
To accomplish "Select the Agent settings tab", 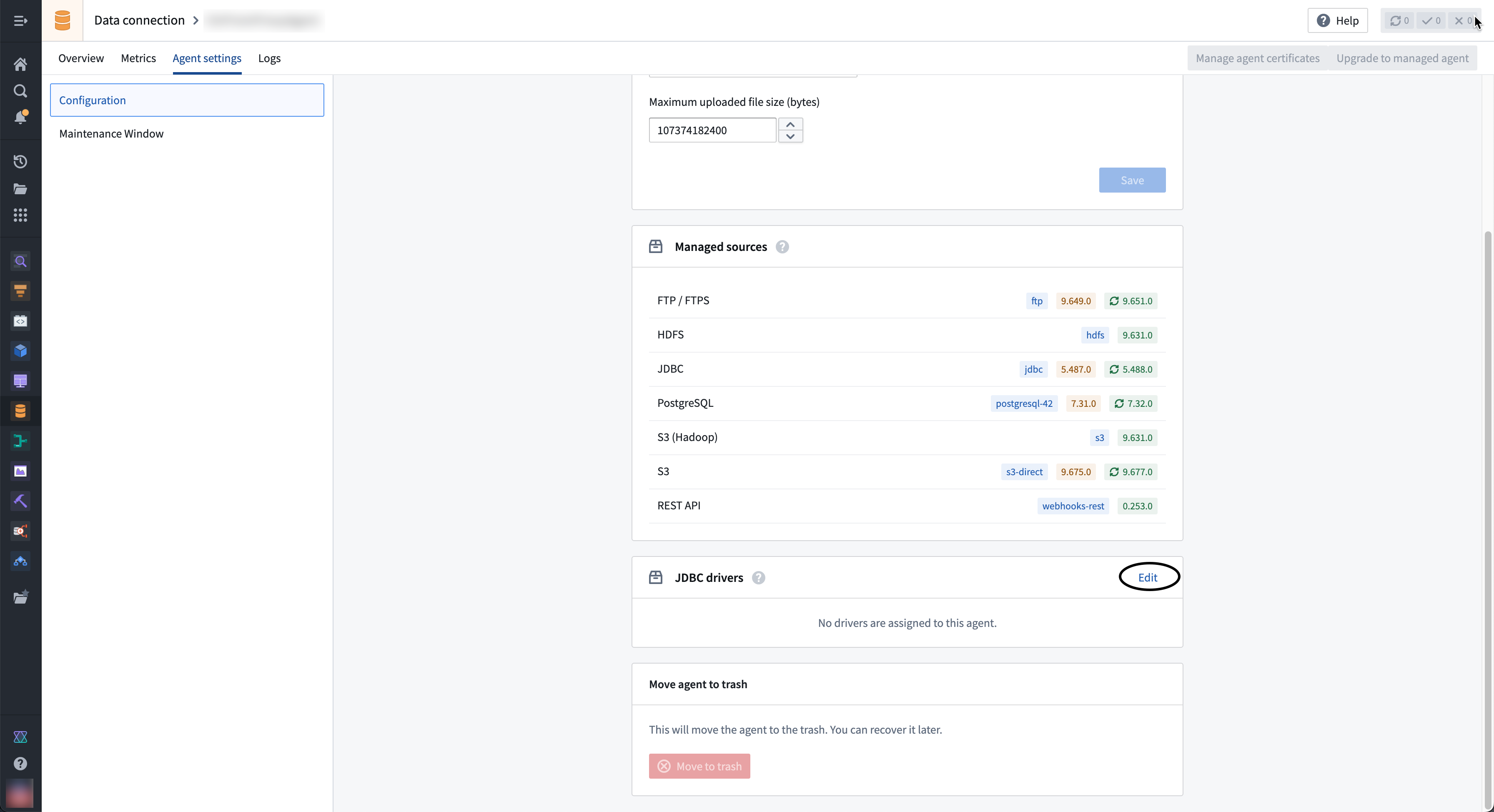I will pos(207,58).
